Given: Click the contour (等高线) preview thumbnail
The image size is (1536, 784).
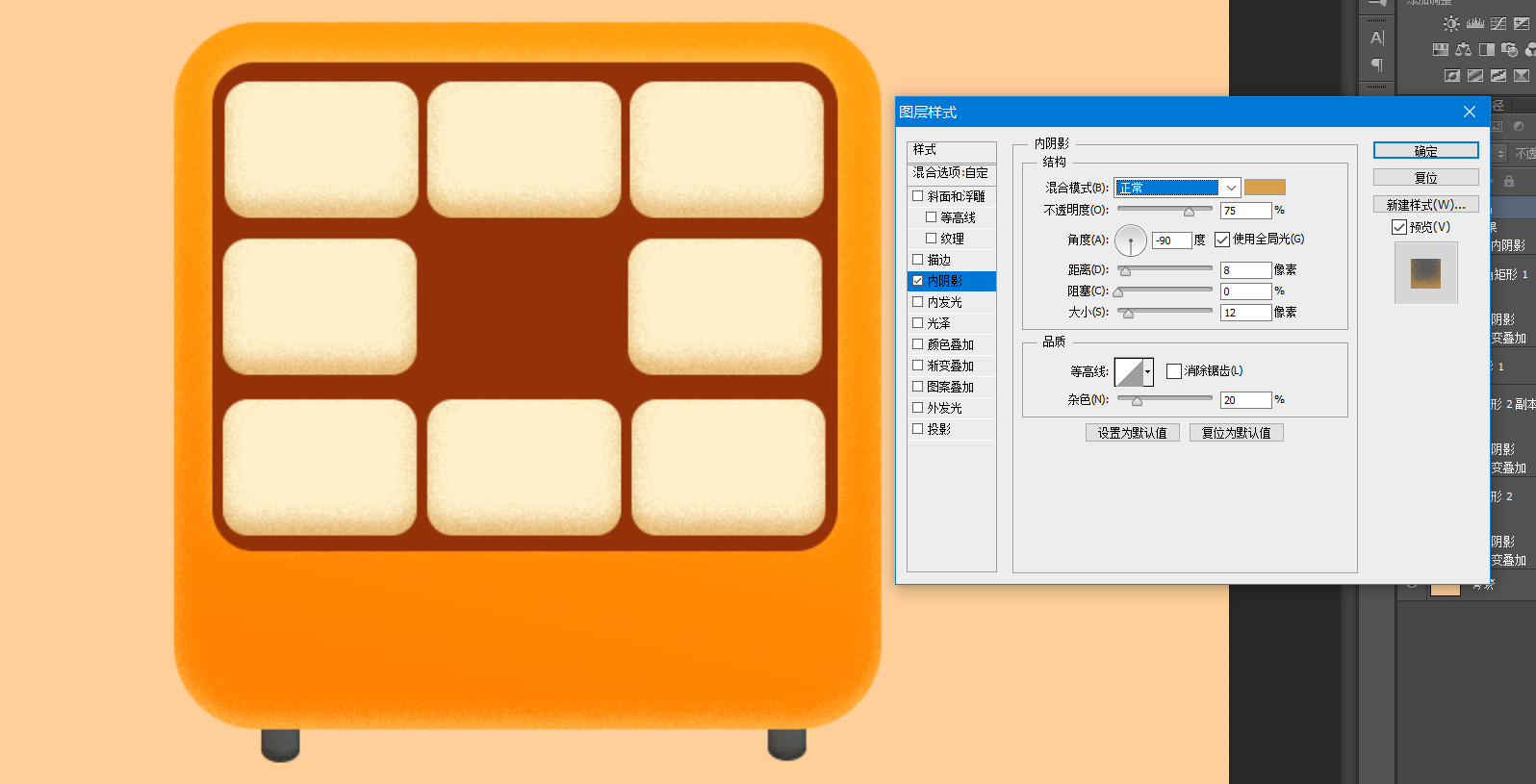Looking at the screenshot, I should 1129,372.
